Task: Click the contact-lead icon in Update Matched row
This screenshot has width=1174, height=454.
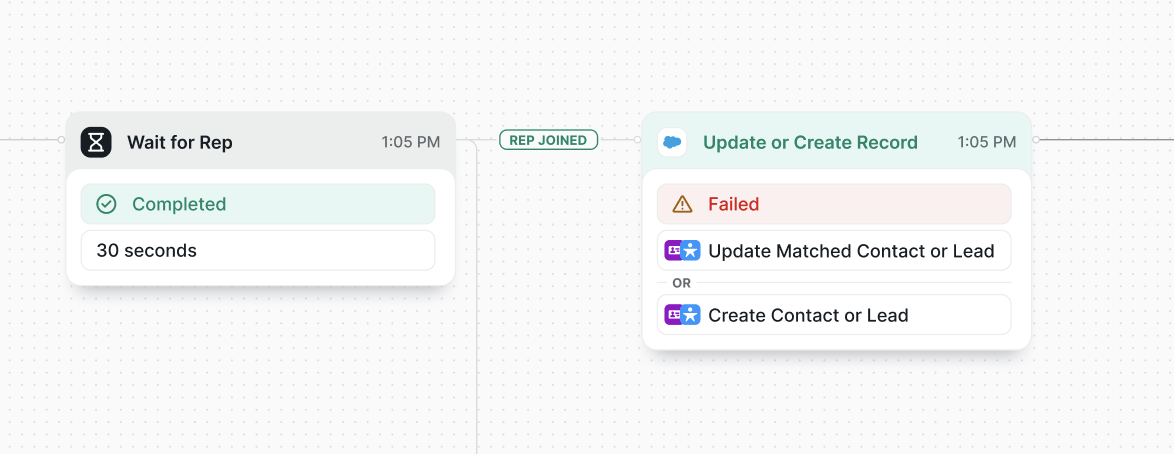Action: click(x=682, y=251)
